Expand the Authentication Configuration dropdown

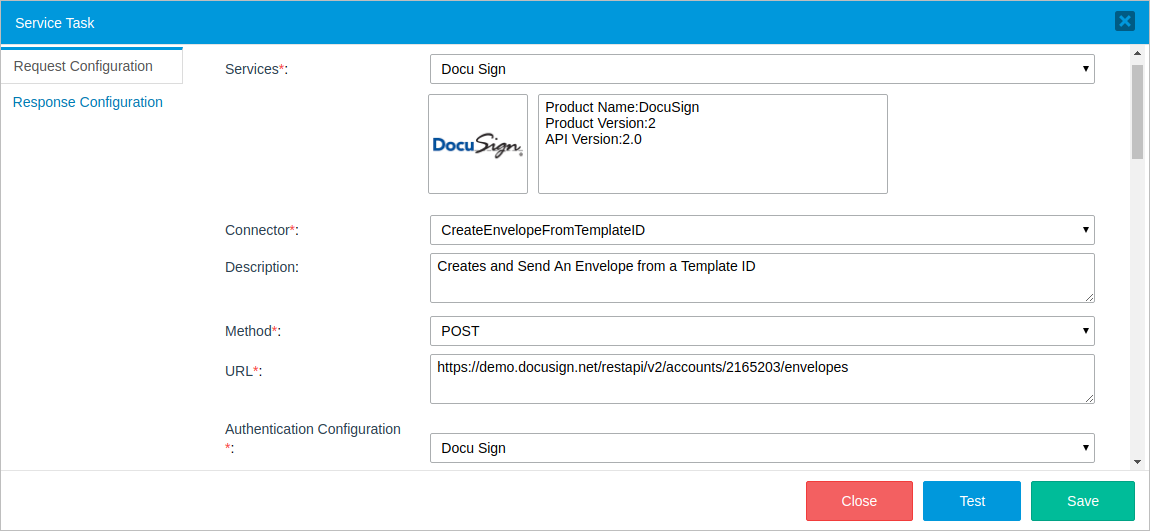(761, 448)
